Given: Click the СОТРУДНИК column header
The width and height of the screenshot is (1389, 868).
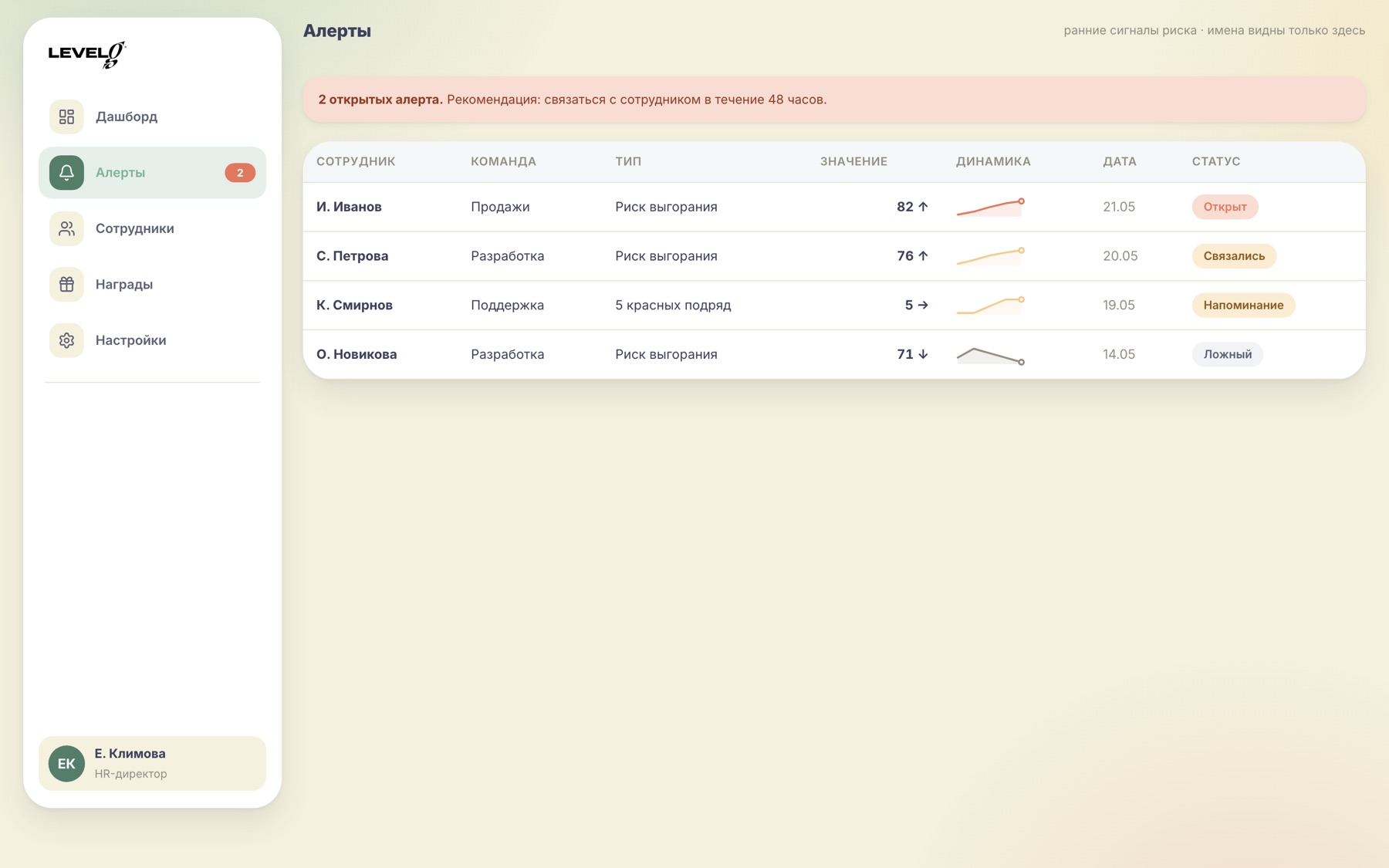Looking at the screenshot, I should 356,161.
